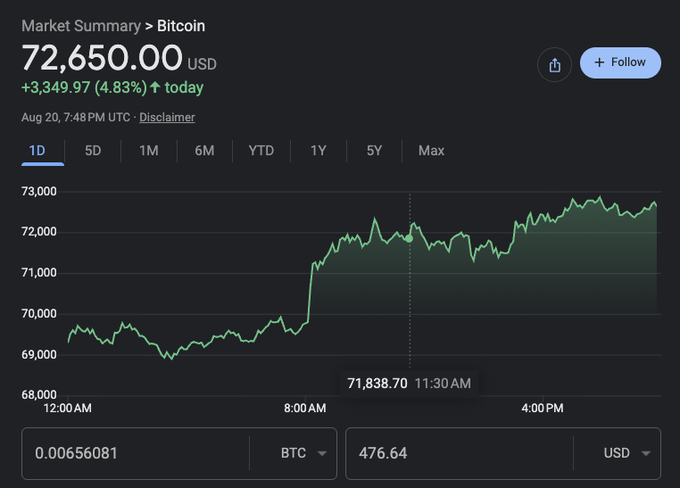Click the 0.00656081 BTC amount field
This screenshot has width=680, height=488.
point(135,453)
